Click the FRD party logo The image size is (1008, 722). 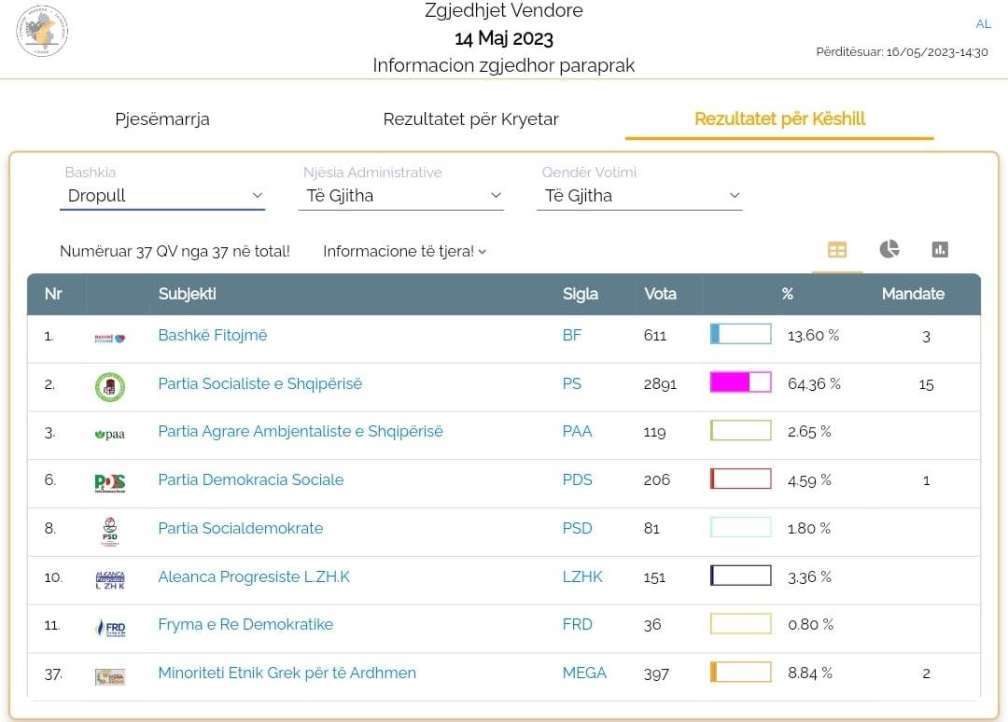click(110, 627)
